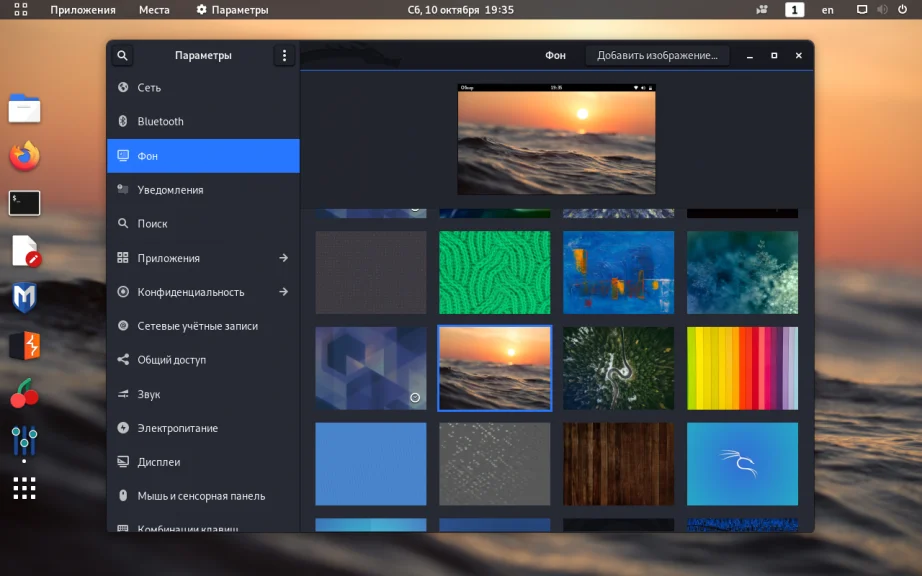
Task: Launch Burp Suite from the dock
Action: (25, 346)
